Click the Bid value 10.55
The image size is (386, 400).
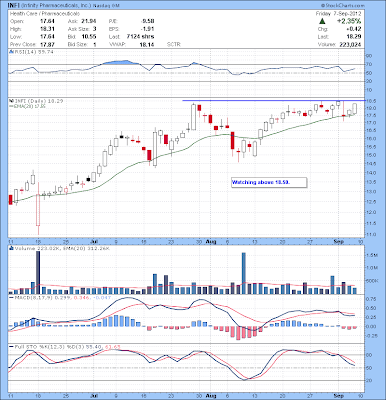tap(89, 36)
